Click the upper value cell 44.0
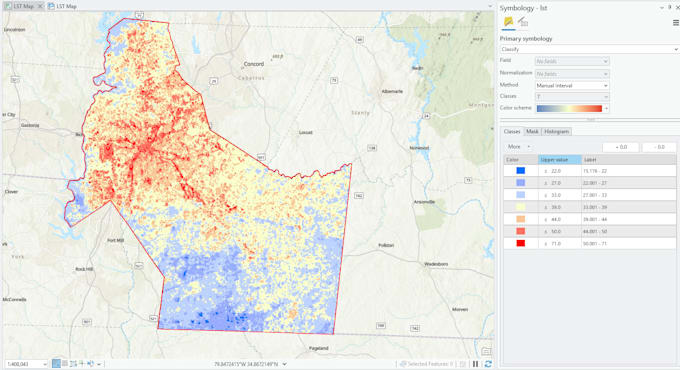The width and height of the screenshot is (680, 370). coord(559,219)
